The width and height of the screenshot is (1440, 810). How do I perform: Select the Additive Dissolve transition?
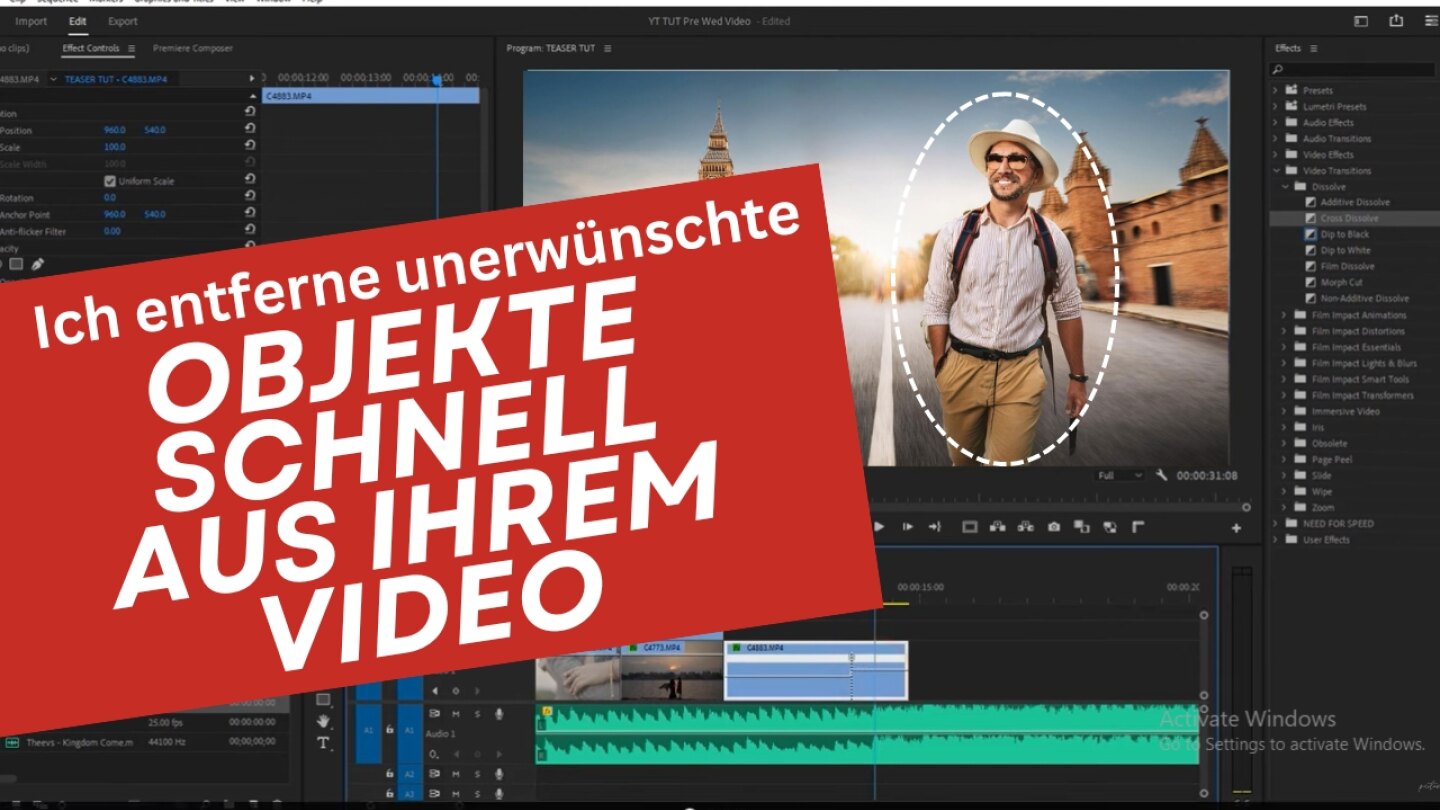[1355, 202]
